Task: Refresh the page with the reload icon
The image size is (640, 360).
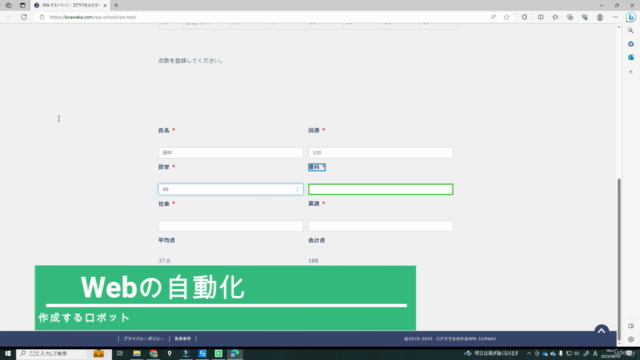Action: coord(24,17)
